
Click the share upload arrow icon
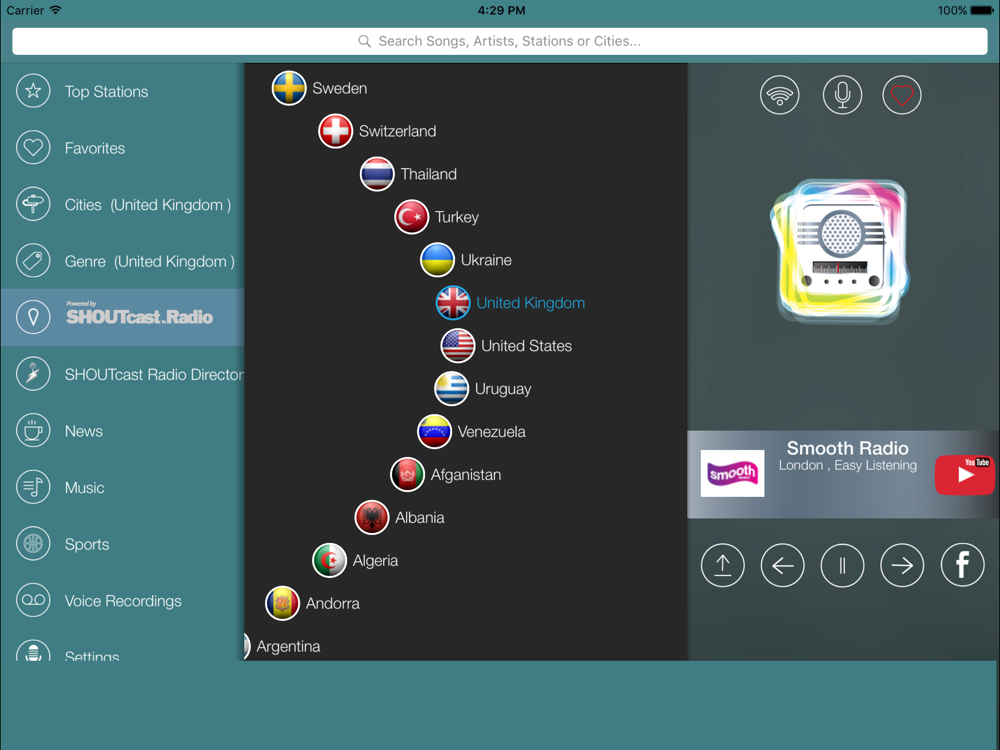(723, 565)
